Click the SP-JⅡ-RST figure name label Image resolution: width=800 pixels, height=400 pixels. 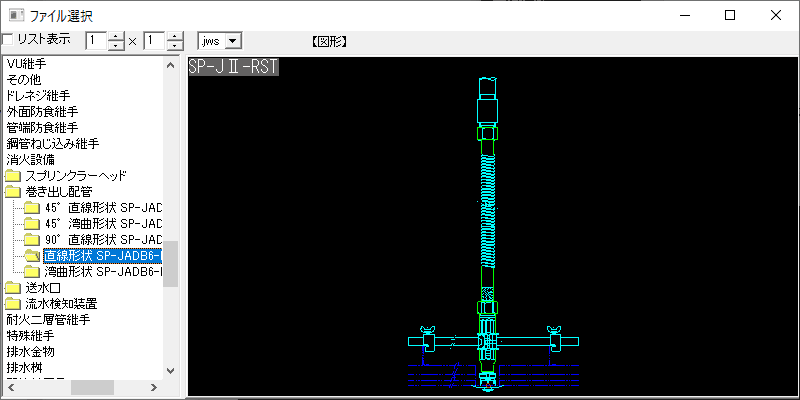tap(233, 66)
